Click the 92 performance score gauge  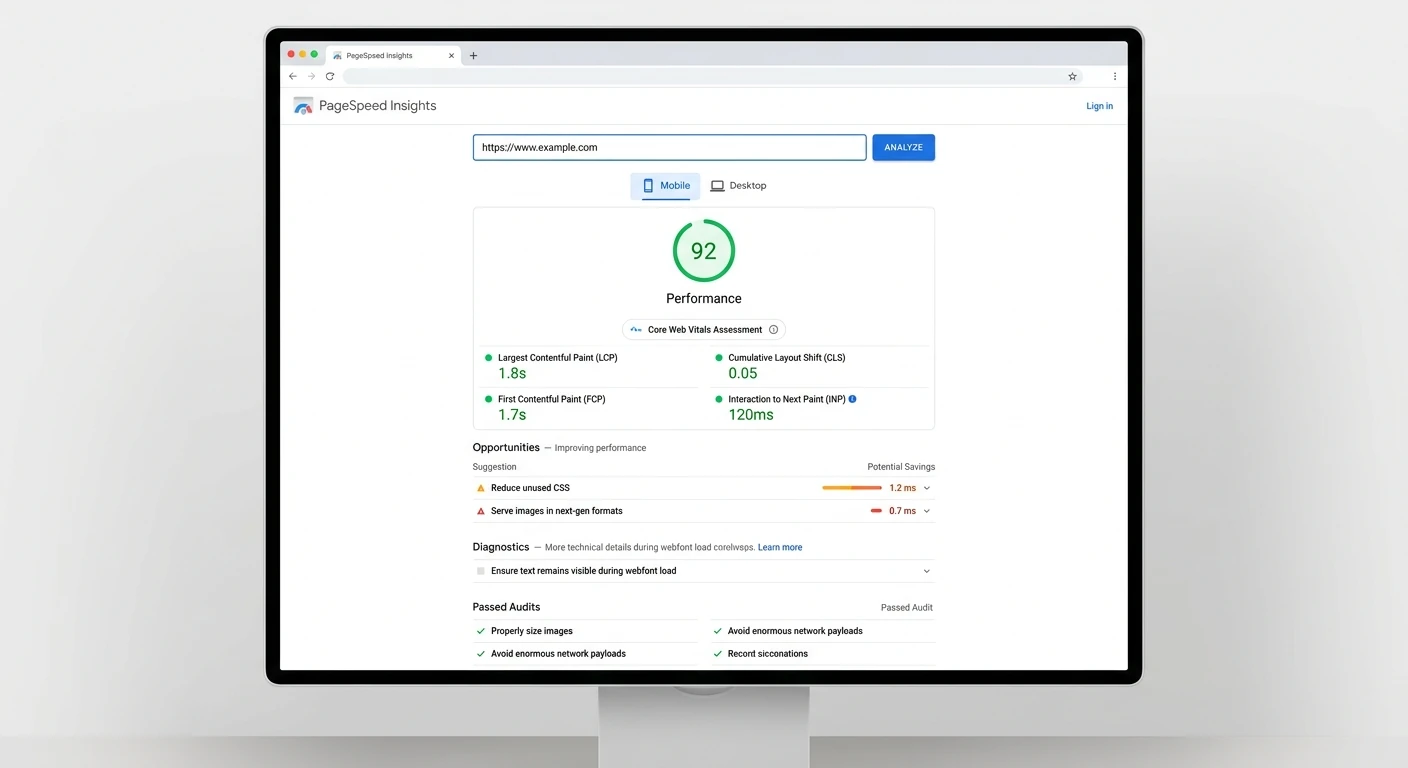704,251
